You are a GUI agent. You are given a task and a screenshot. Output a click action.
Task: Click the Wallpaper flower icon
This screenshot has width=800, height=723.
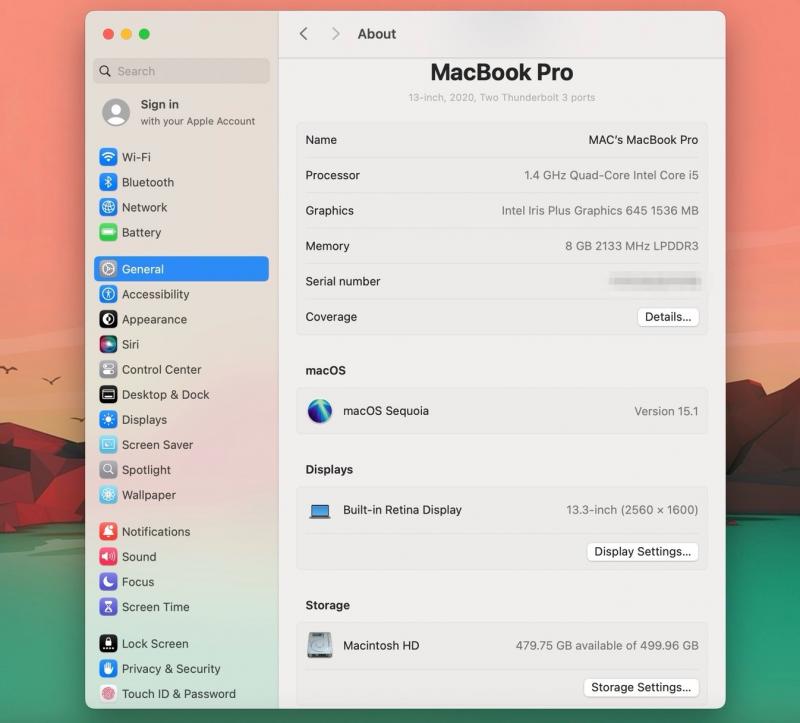tap(108, 494)
